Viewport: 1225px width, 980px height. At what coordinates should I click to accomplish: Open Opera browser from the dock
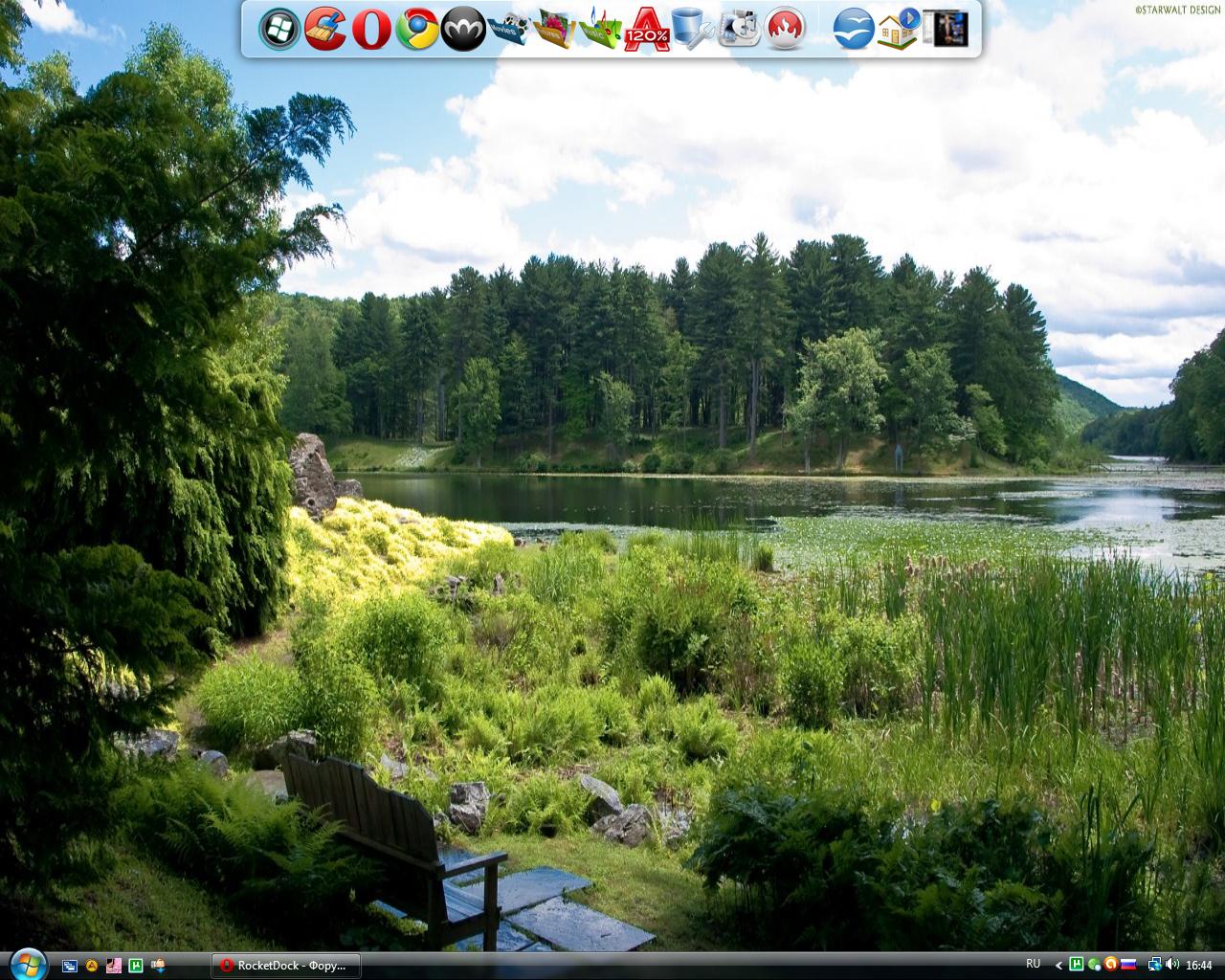(371, 29)
